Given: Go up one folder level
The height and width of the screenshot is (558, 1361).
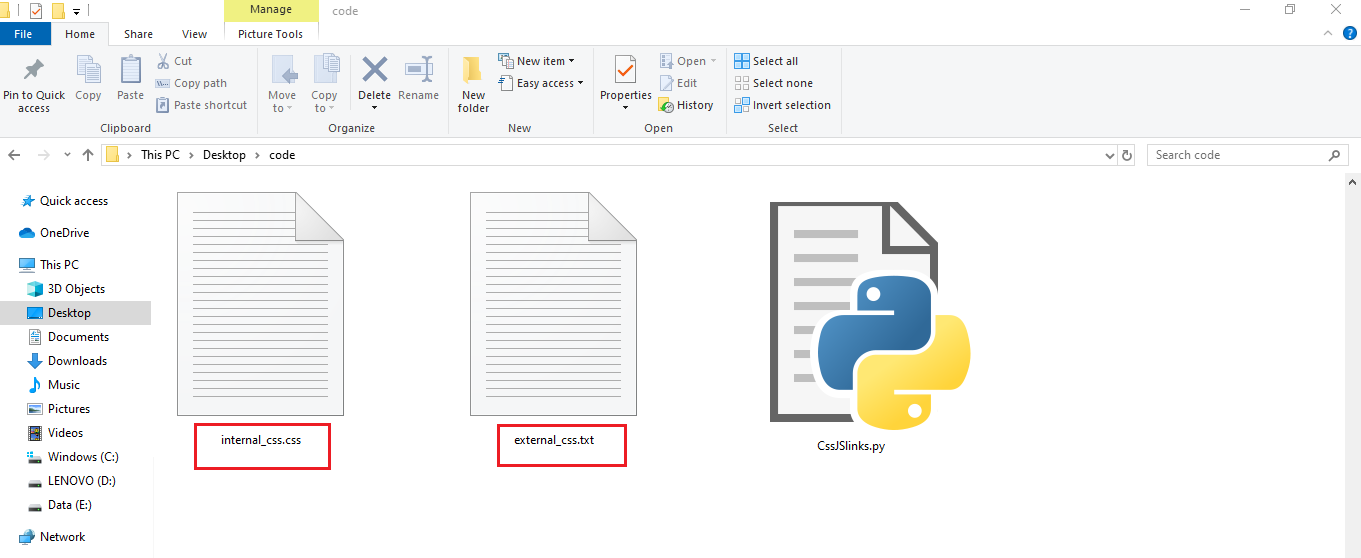Looking at the screenshot, I should [x=88, y=155].
